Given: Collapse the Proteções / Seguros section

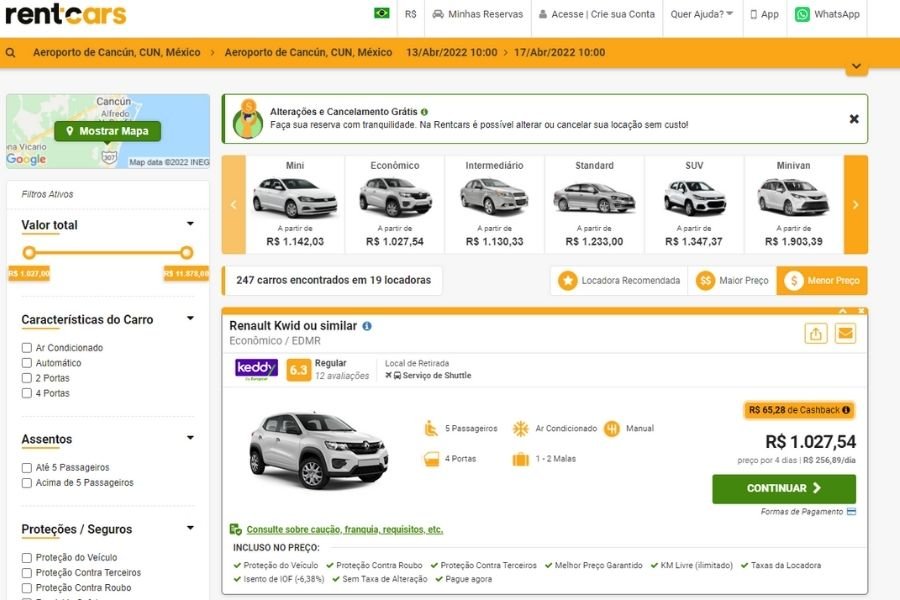Looking at the screenshot, I should coord(190,528).
